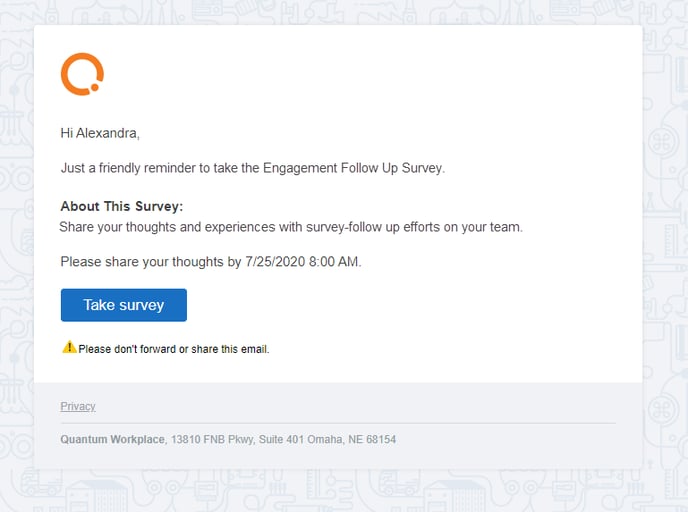Image resolution: width=688 pixels, height=512 pixels.
Task: Open the Privacy link in footer
Action: (78, 406)
